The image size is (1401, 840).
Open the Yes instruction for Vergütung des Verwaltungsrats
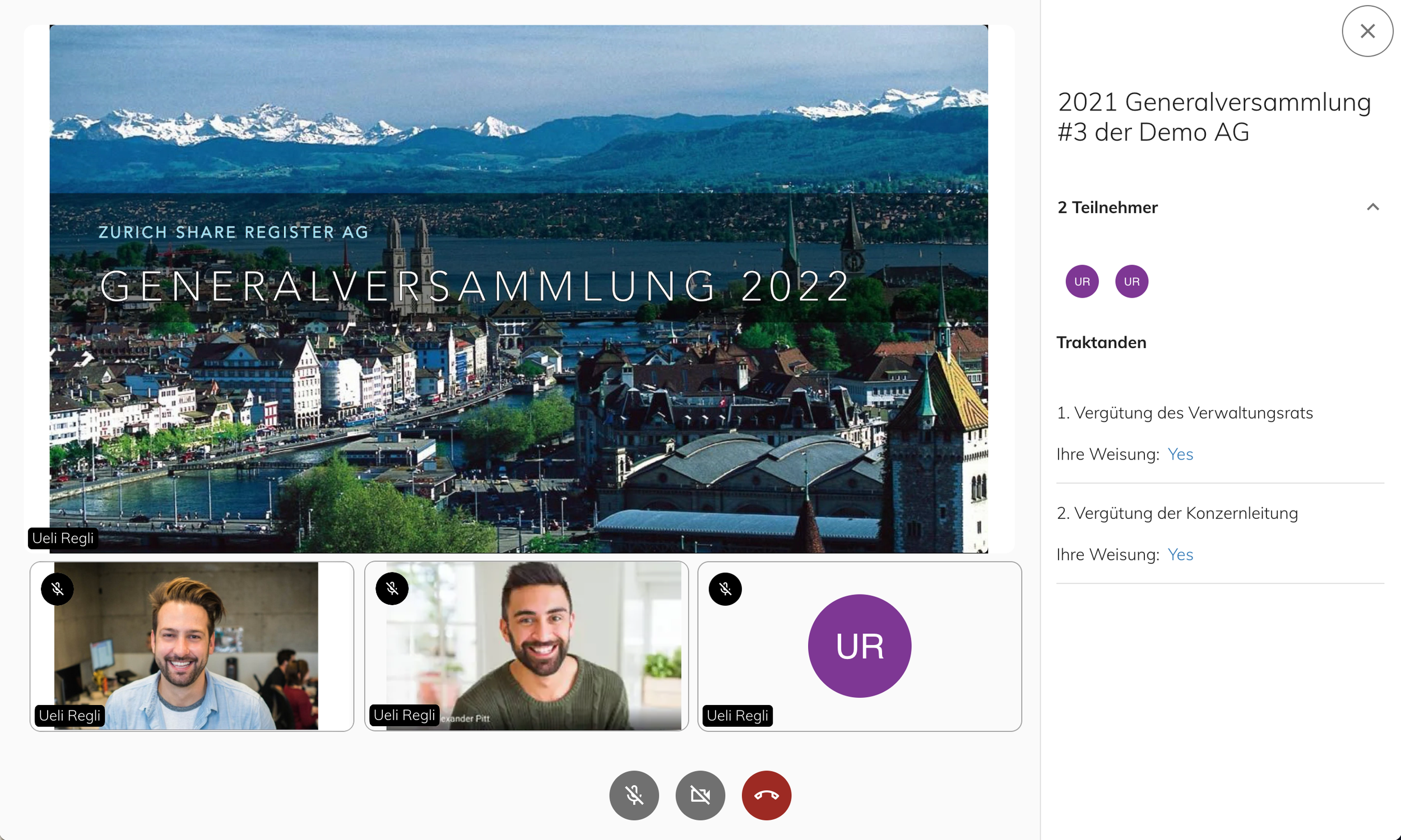click(x=1180, y=454)
